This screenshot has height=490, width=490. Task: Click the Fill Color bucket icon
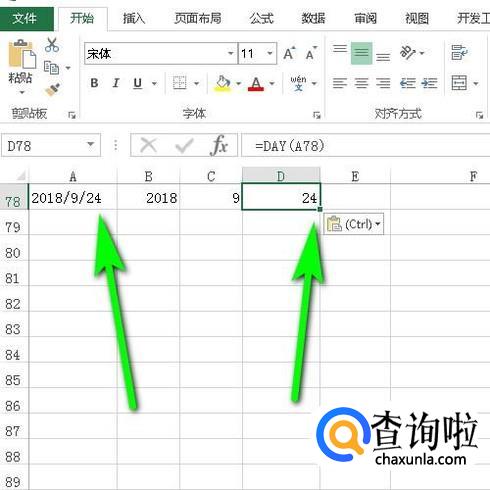click(223, 83)
